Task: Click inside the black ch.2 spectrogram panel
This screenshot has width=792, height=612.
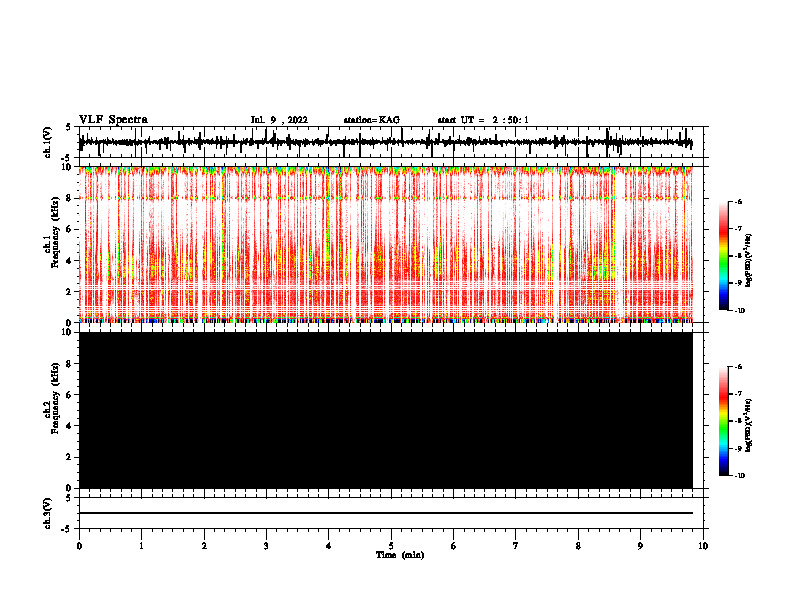Action: [385, 410]
